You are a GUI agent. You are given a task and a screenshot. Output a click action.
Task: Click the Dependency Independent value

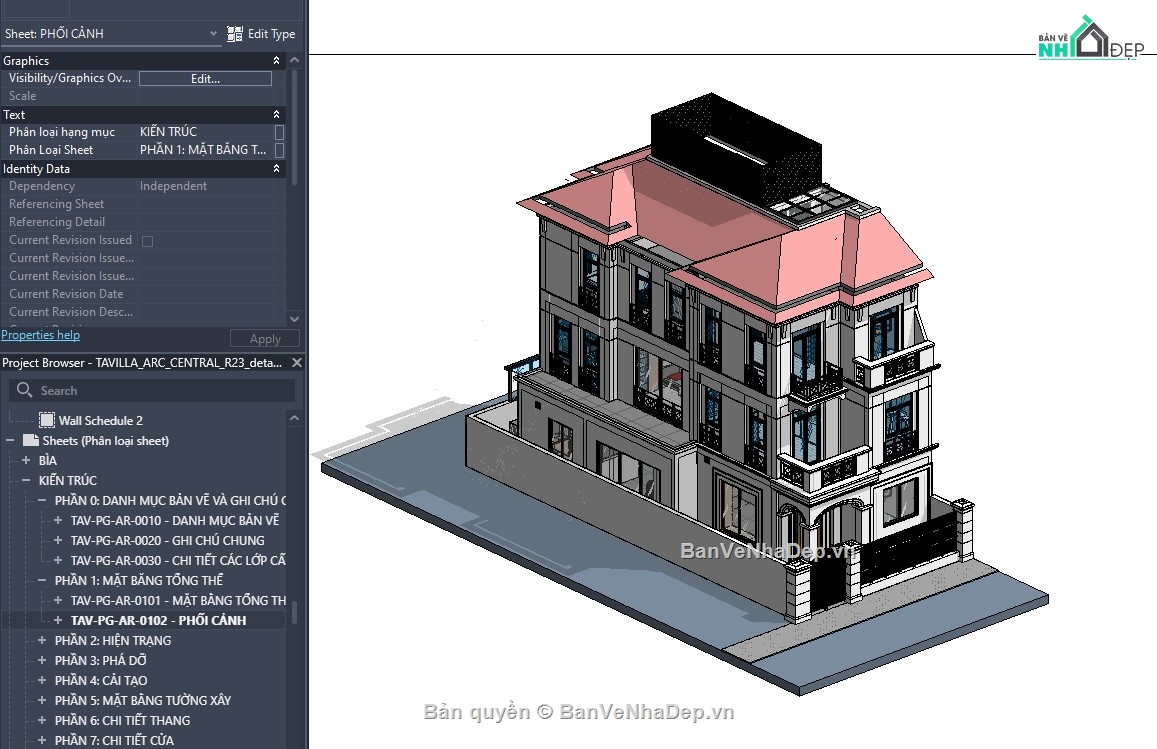173,186
